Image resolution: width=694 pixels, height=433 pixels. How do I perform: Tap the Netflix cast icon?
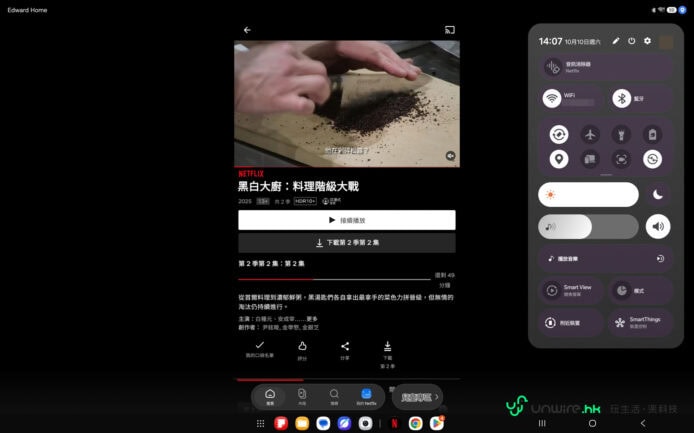450,30
